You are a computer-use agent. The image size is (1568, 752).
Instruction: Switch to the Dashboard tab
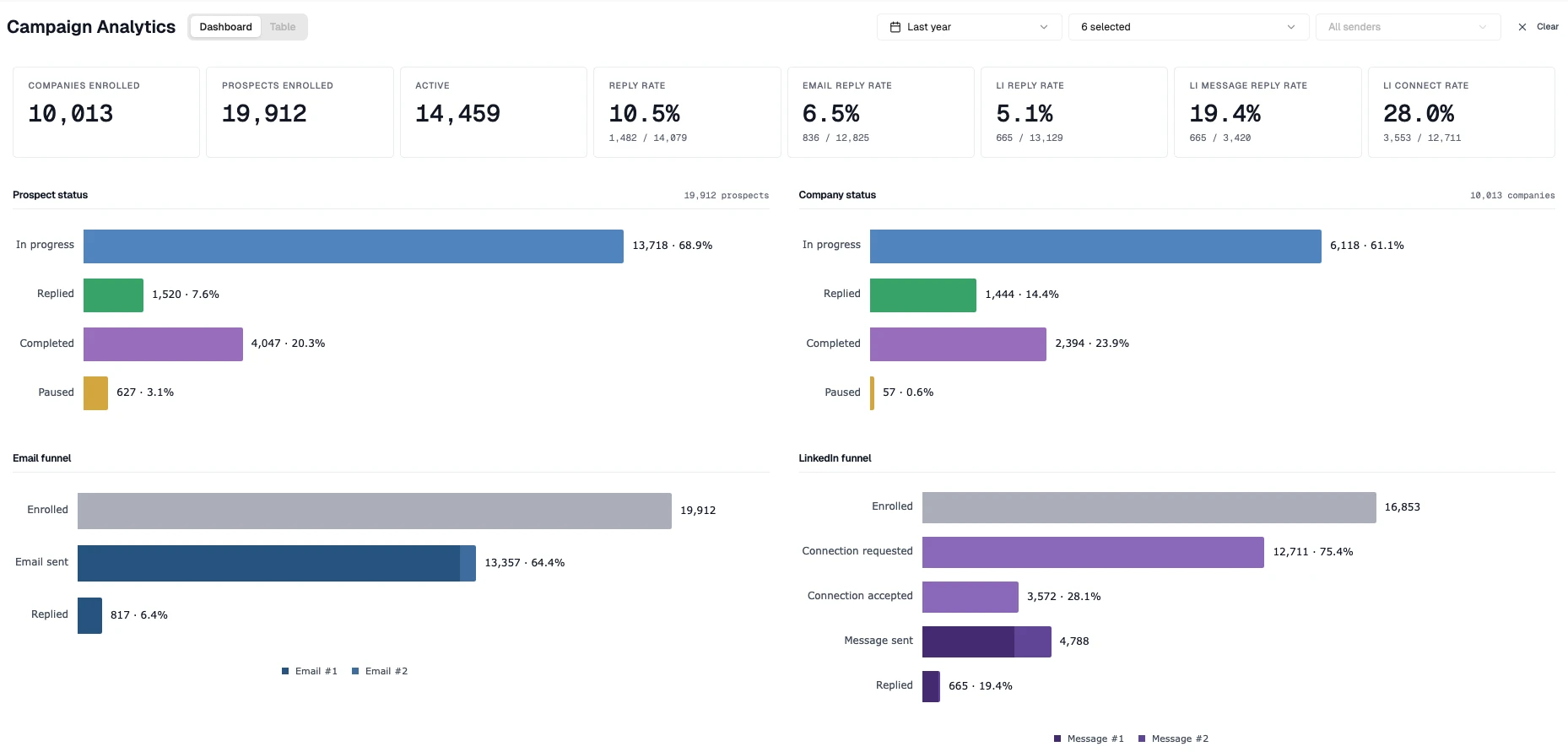[225, 27]
